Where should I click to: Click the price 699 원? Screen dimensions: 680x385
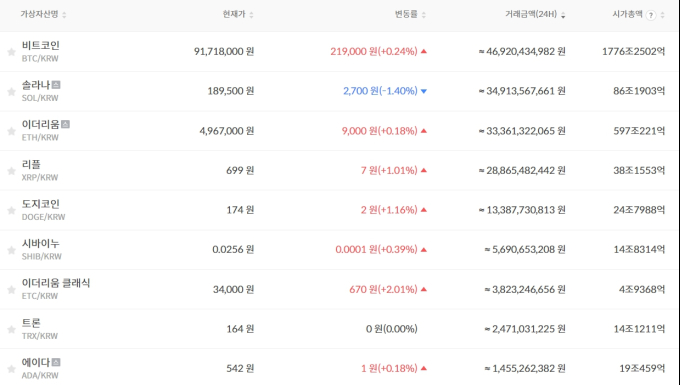pyautogui.click(x=240, y=170)
